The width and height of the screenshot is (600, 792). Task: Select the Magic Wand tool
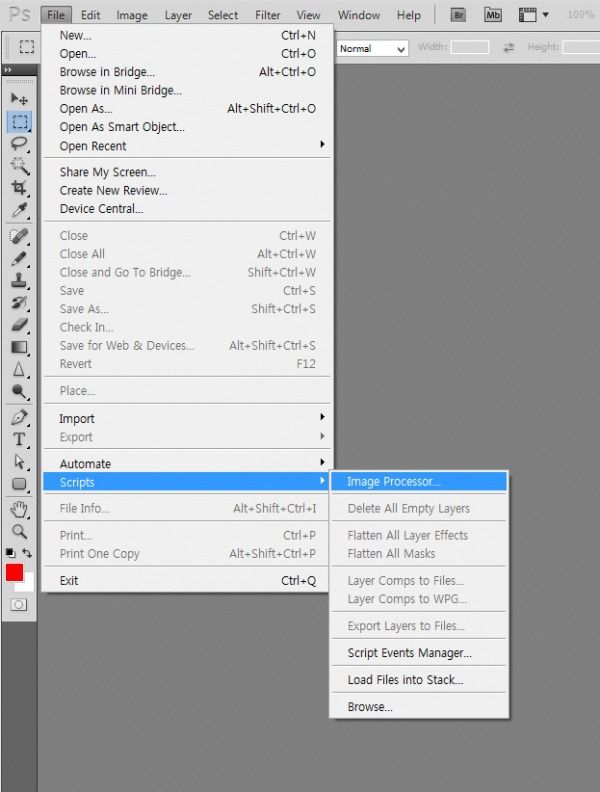point(19,166)
